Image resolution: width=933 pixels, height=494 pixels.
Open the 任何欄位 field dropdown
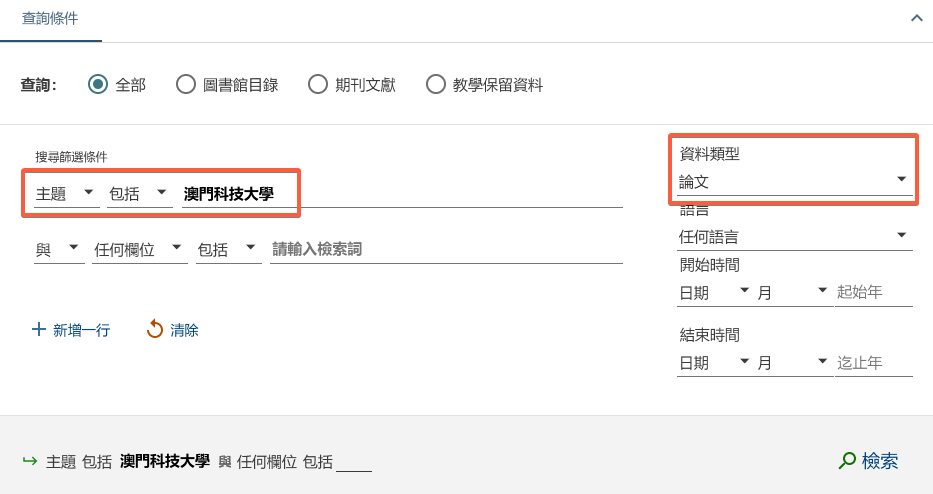tap(139, 249)
